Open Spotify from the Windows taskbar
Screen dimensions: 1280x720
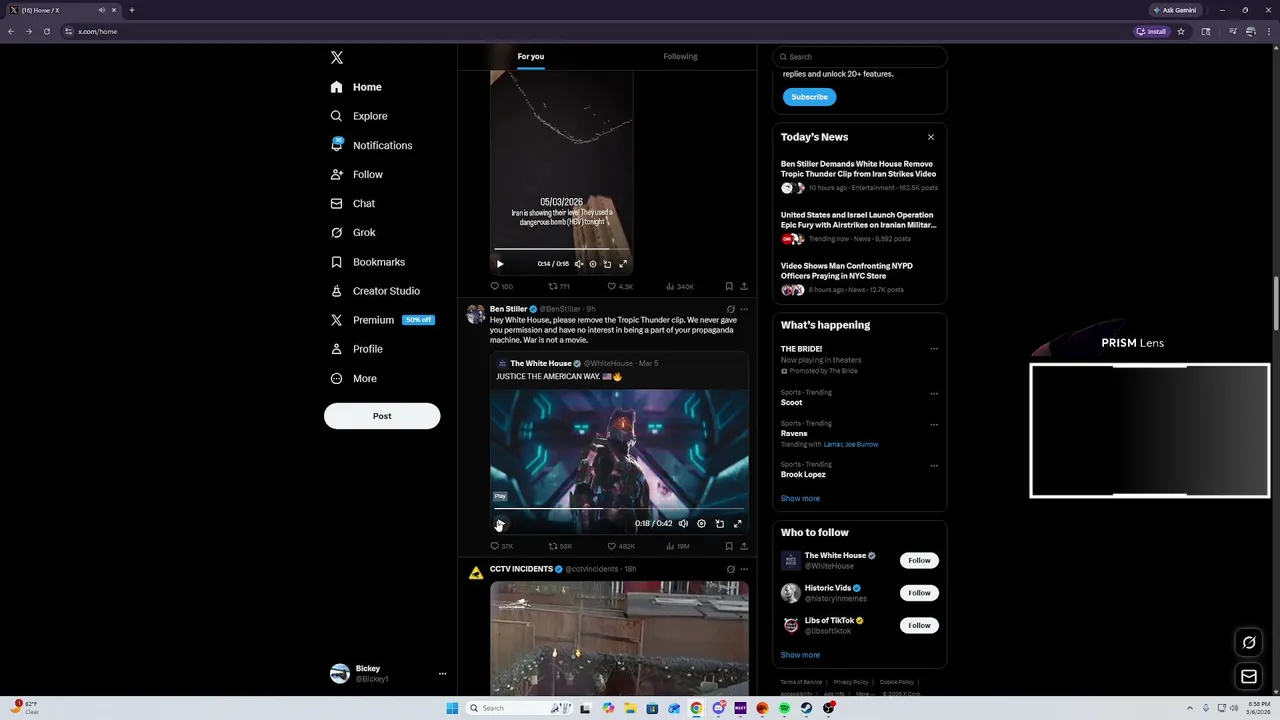784,708
